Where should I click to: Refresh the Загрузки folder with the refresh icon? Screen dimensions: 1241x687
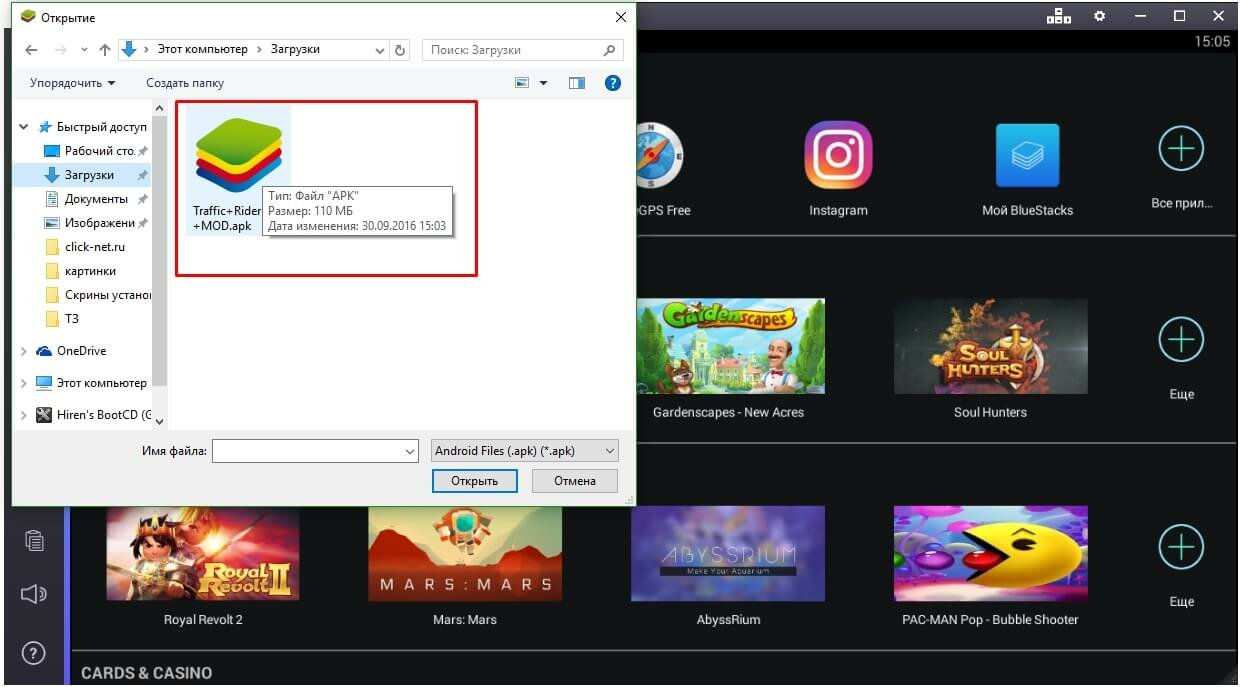[400, 48]
